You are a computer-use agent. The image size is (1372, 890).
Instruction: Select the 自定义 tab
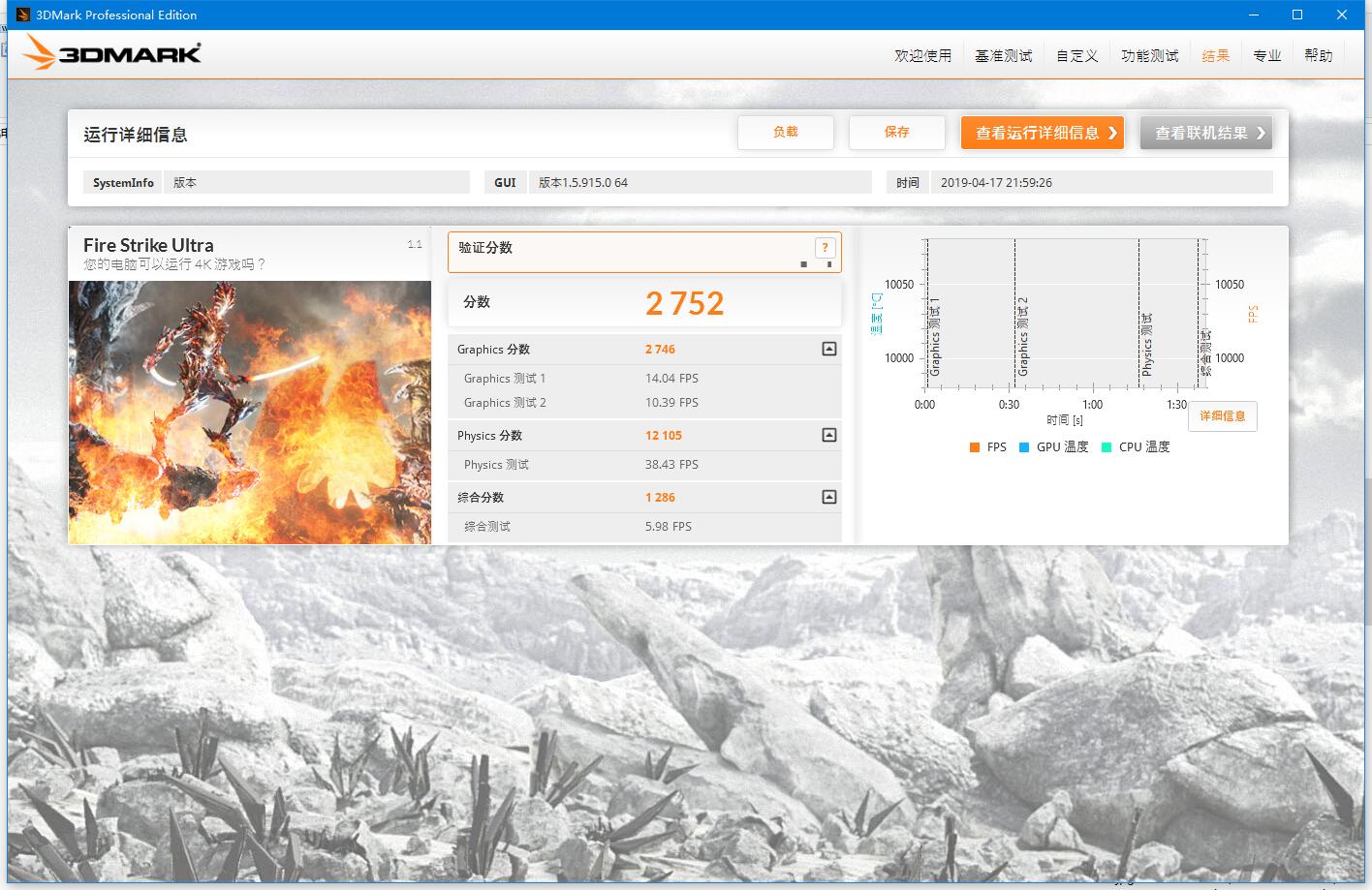(1076, 55)
